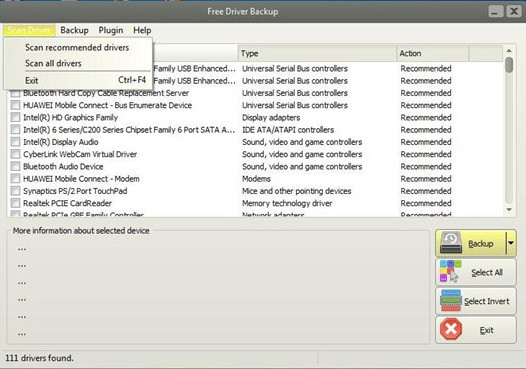Image resolution: width=526 pixels, height=369 pixels.
Task: Open the Backup button dropdown arrow
Action: (511, 243)
